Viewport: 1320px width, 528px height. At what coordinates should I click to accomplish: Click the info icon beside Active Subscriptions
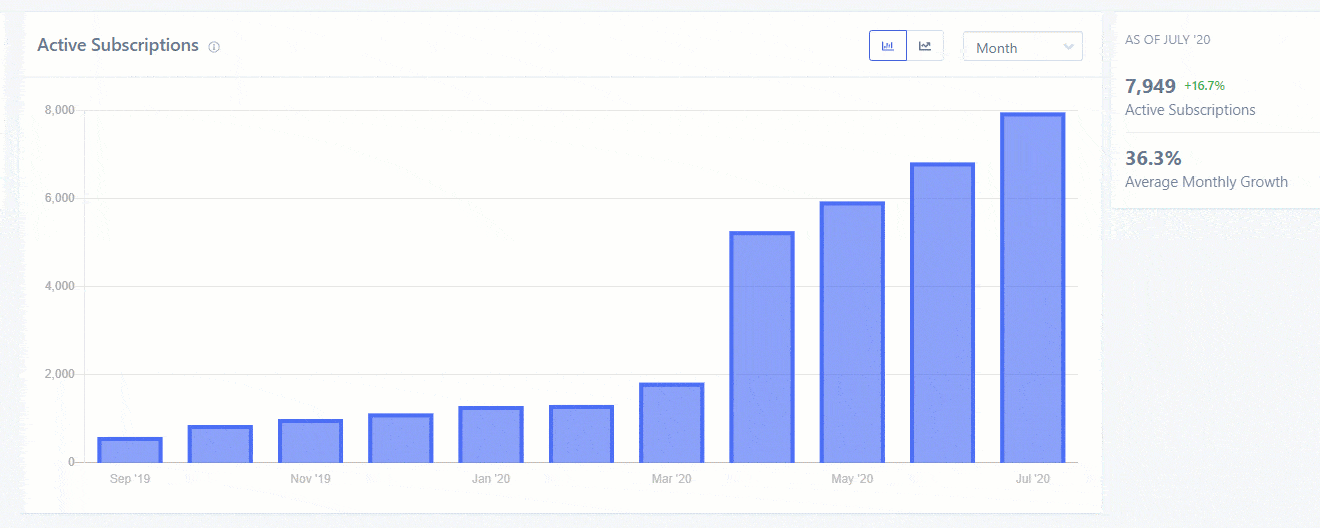coord(214,47)
